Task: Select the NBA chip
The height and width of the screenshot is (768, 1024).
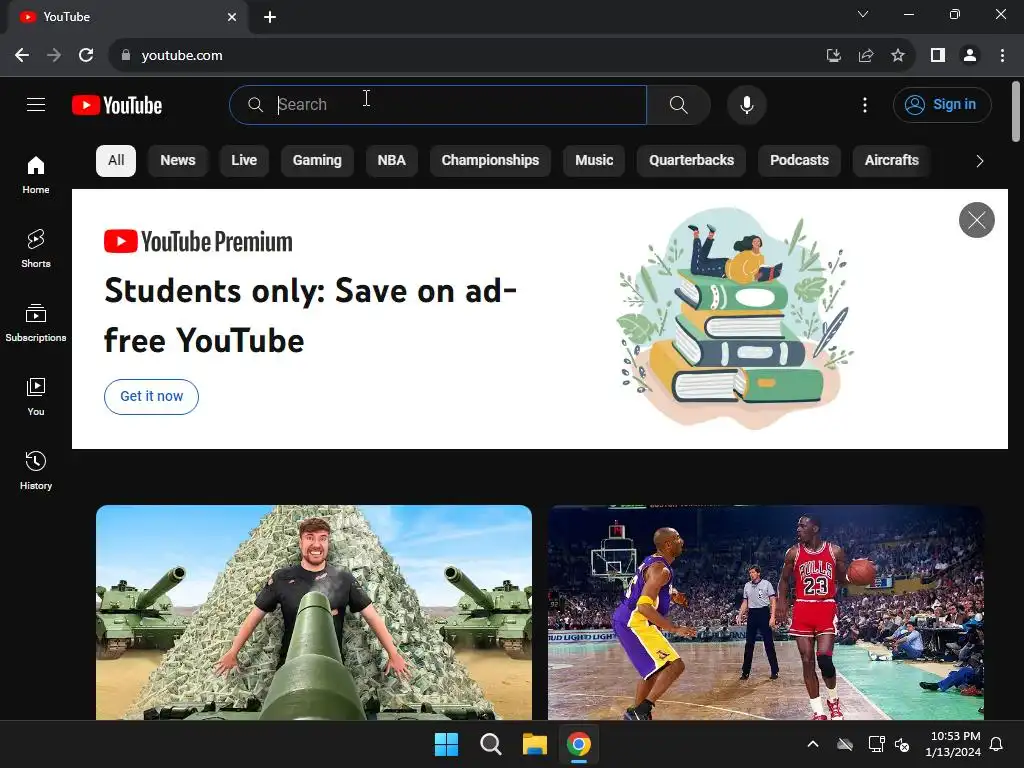Action: click(x=391, y=161)
